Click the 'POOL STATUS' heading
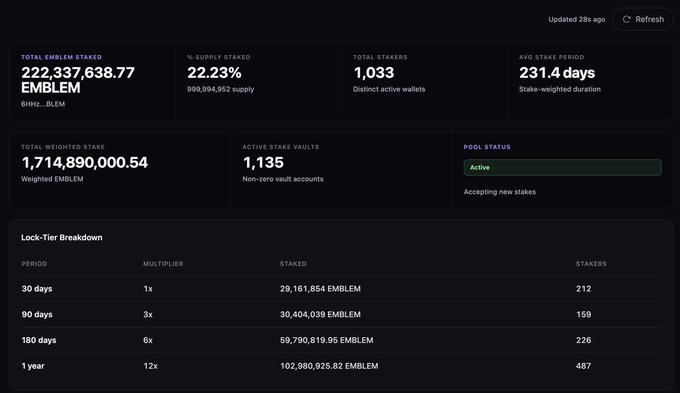This screenshot has height=393, width=680. click(487, 147)
